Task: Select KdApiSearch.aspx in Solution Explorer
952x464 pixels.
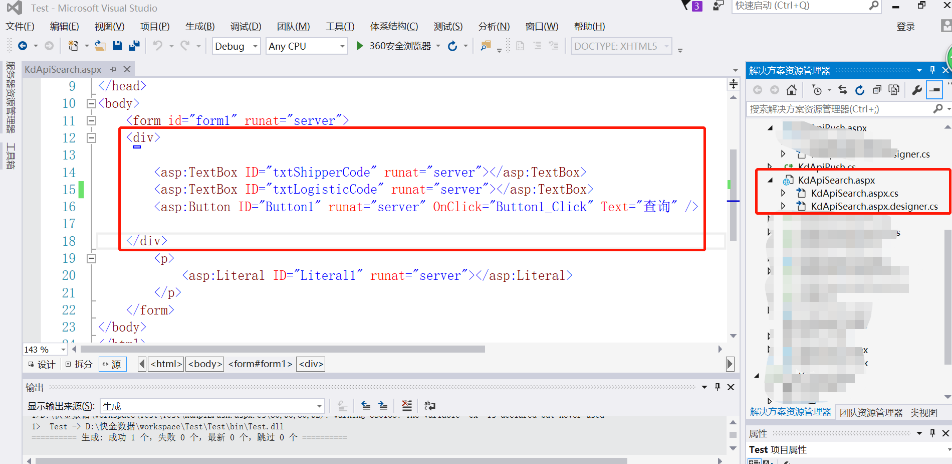Action: tap(836, 180)
